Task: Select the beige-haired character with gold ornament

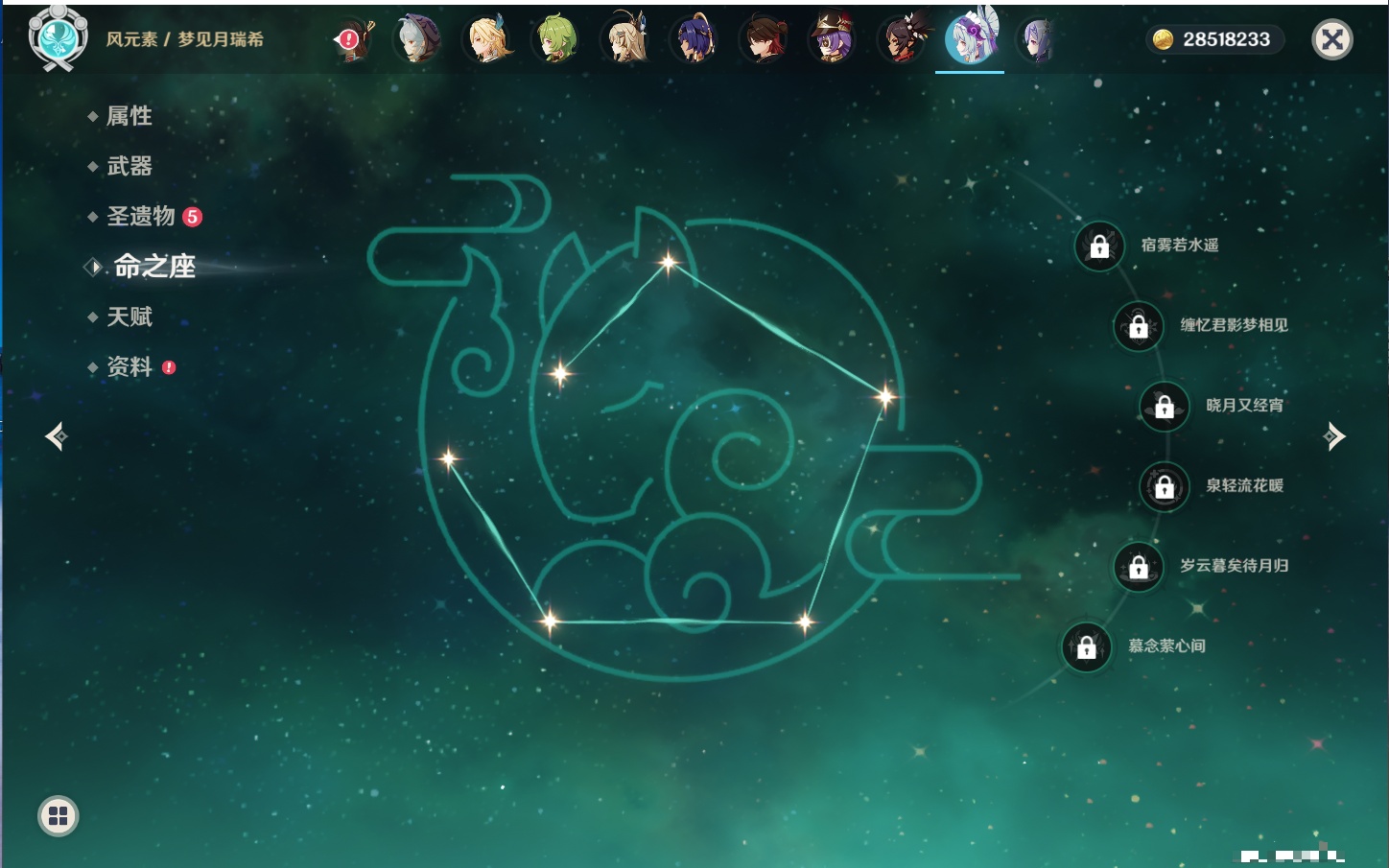Action: 626,40
